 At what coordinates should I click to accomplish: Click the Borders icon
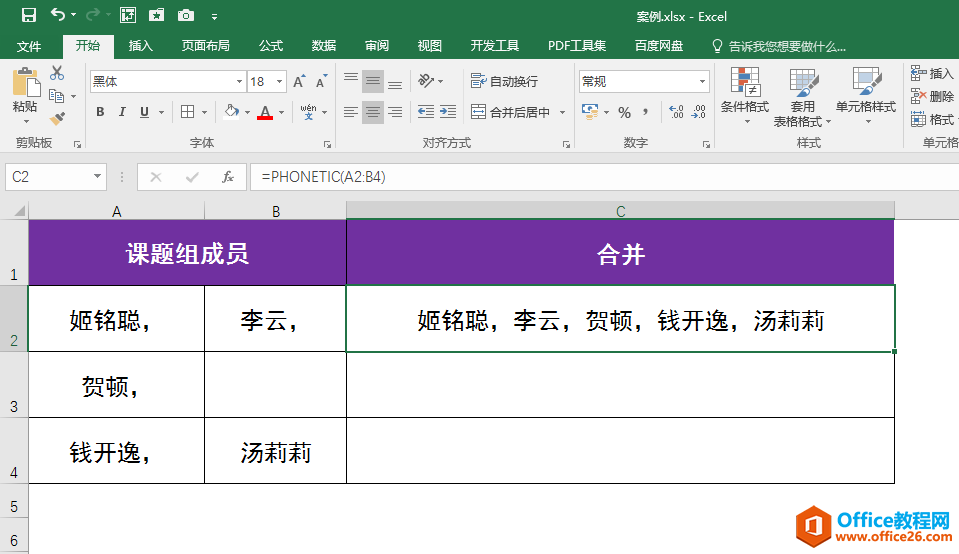click(188, 112)
